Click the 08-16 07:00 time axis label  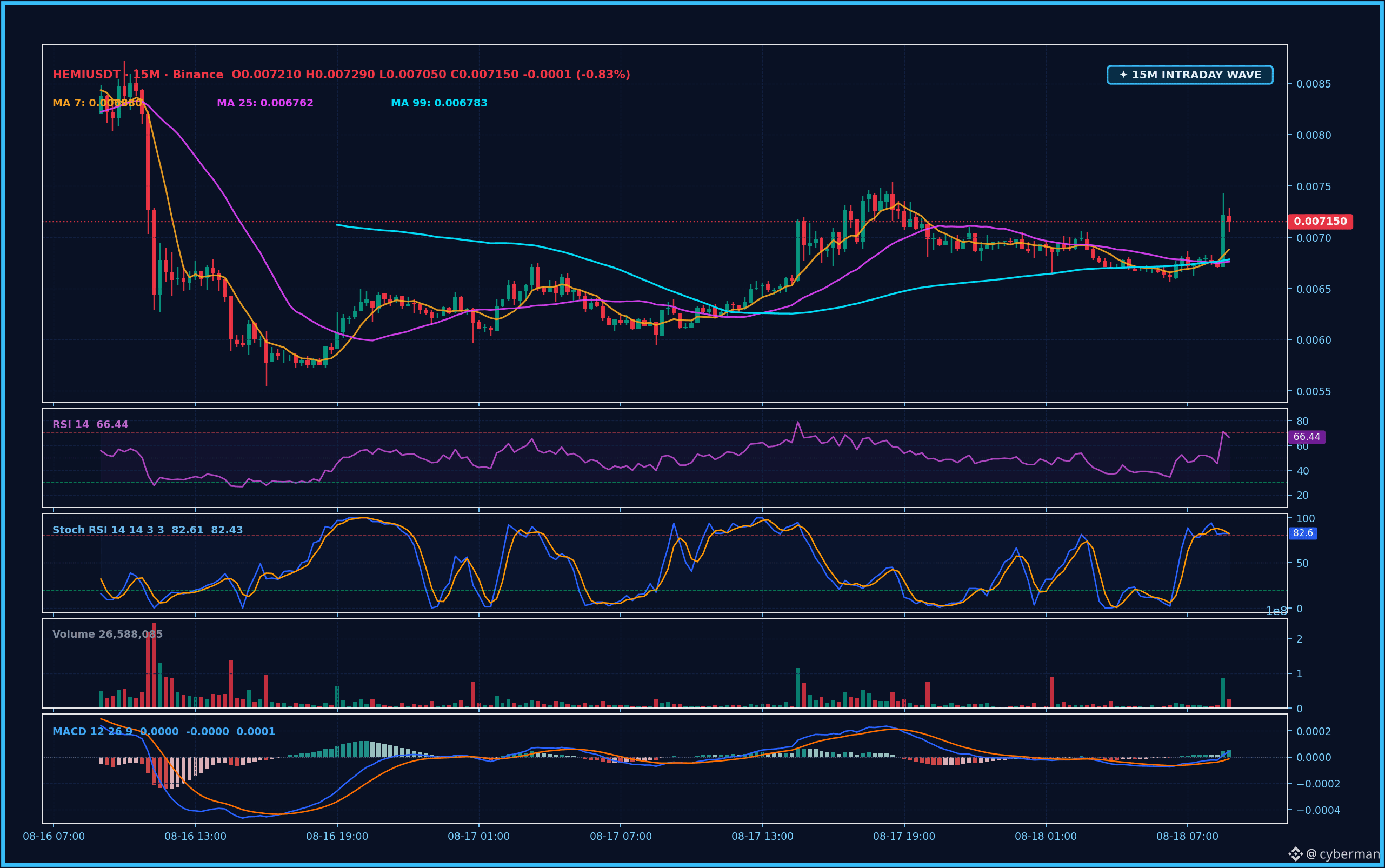(54, 837)
